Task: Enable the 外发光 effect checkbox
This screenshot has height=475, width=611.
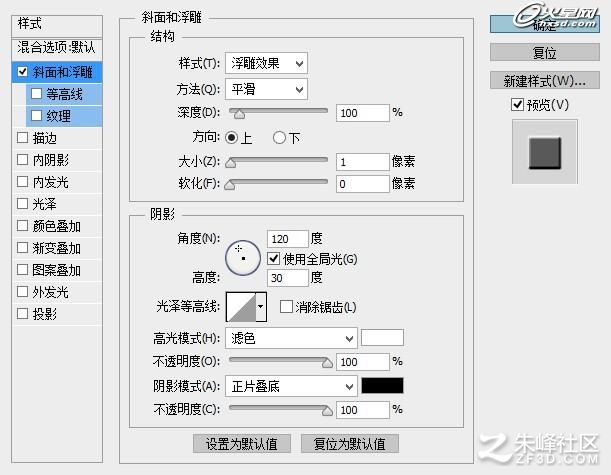Action: click(x=23, y=291)
